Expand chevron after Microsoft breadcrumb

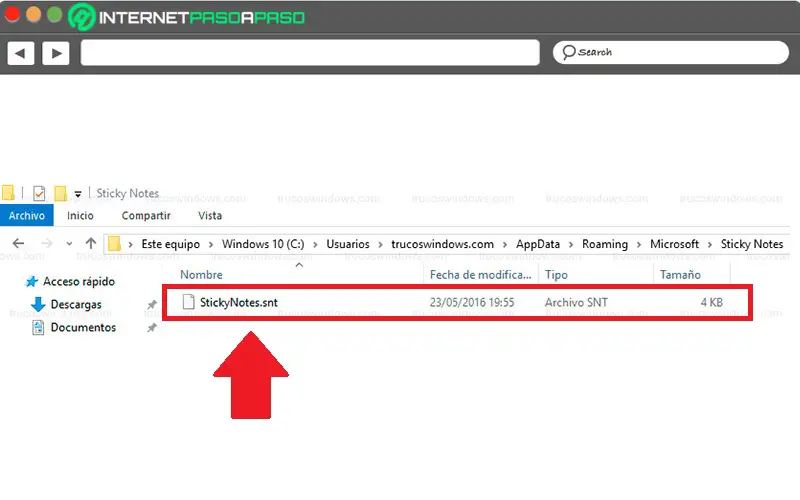click(x=710, y=245)
